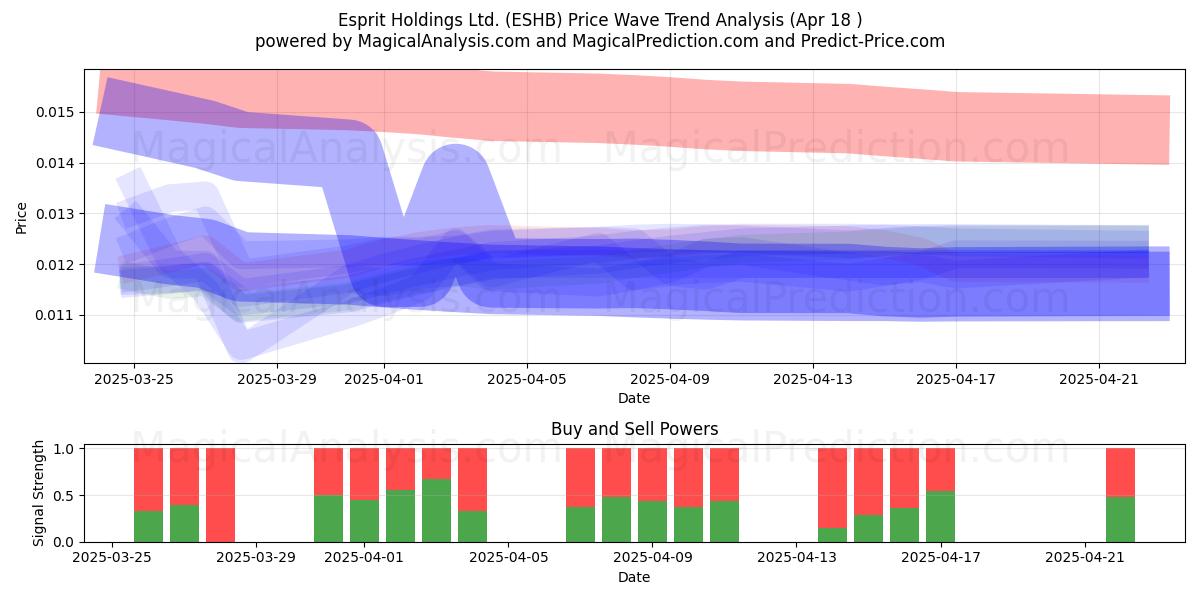Click the 'Buy and Sell Powers' chart title
1200x600 pixels.
[634, 430]
